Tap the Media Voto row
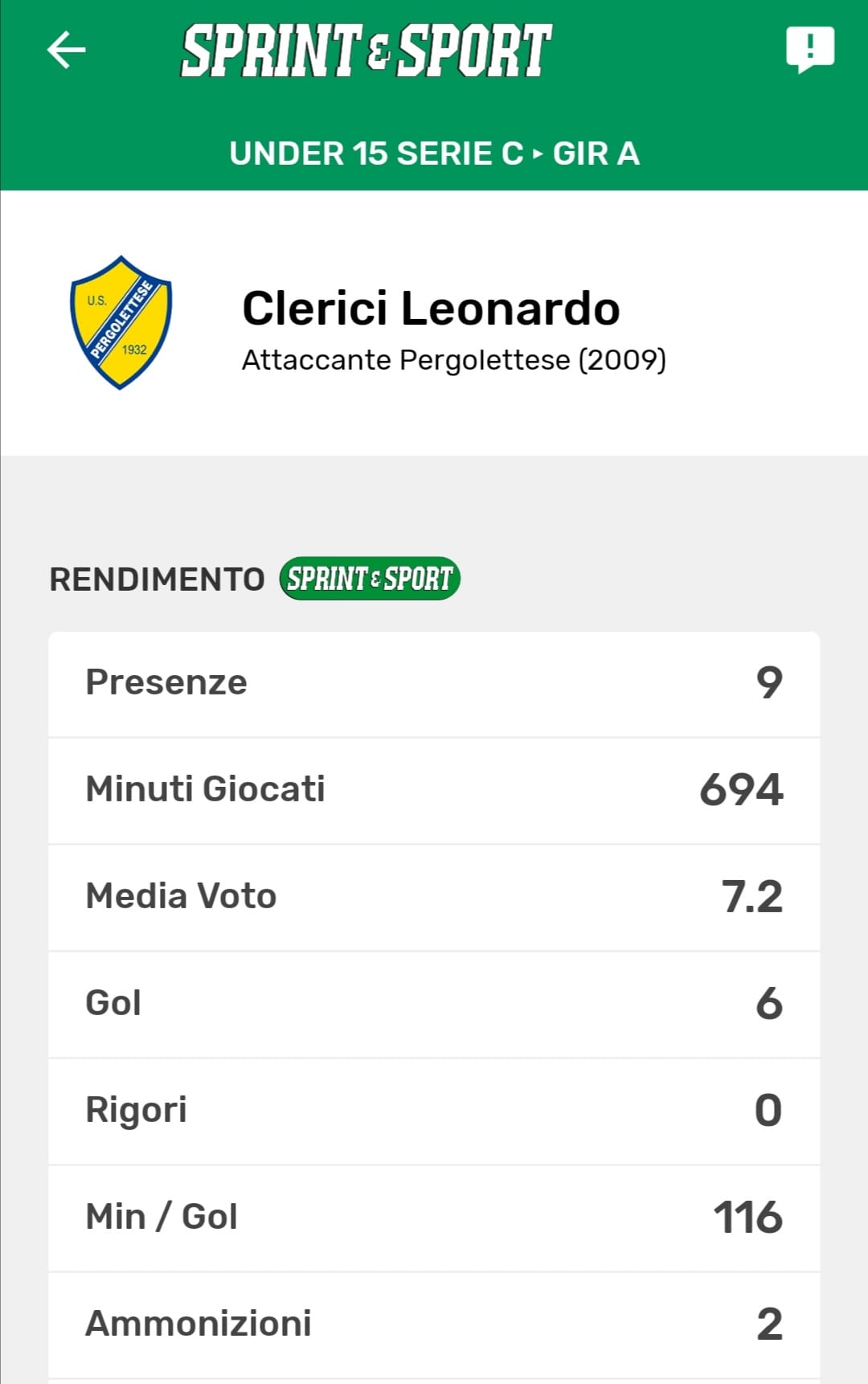 tap(434, 897)
